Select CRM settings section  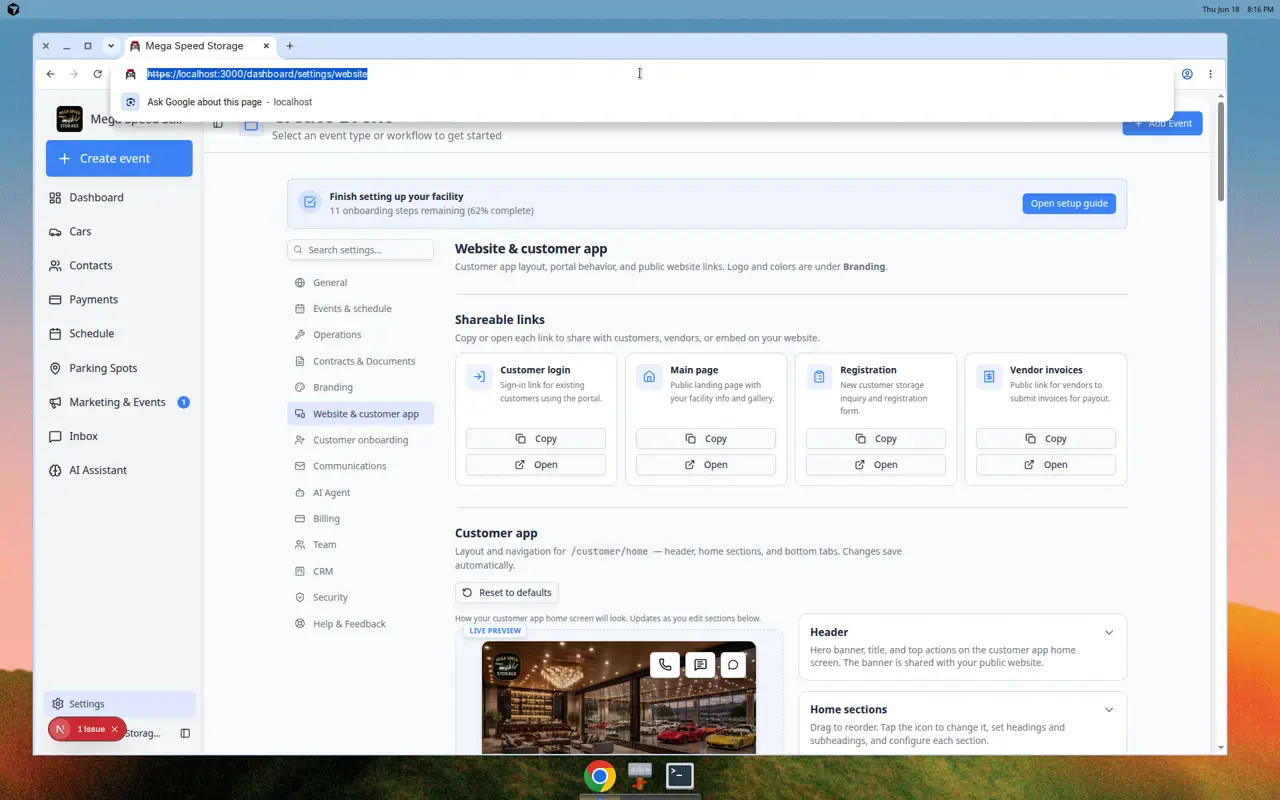360,571
